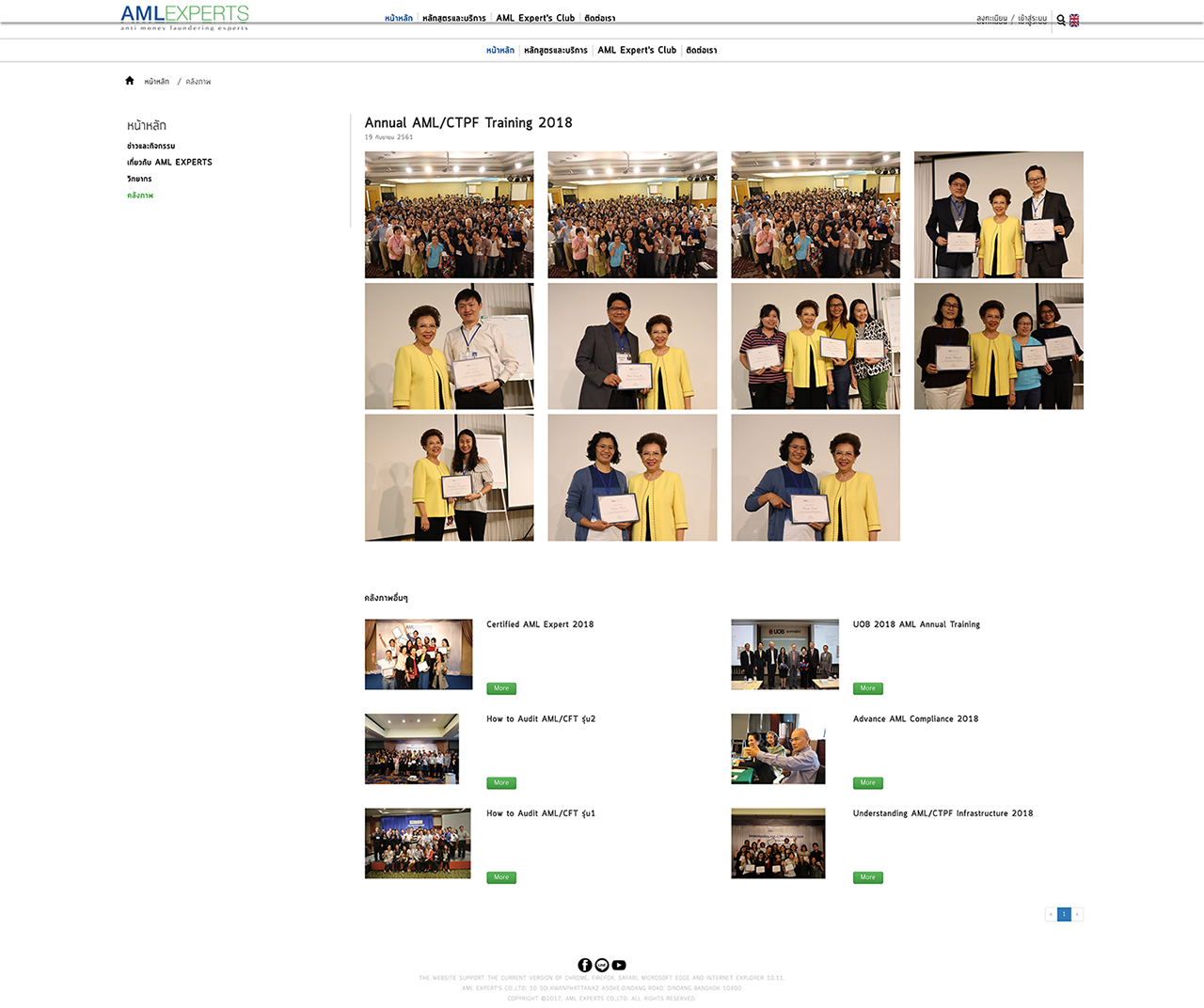The image size is (1204, 1008).
Task: Click the ลงทะเบียน / เข้าสู่ระบบ login link
Action: pos(1011,19)
